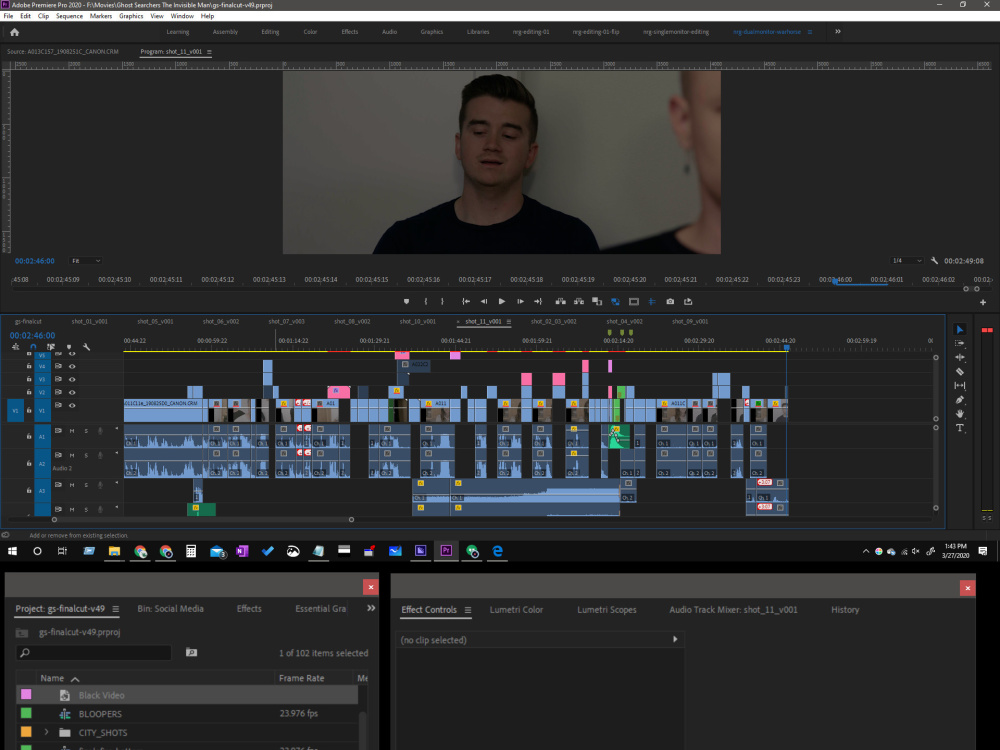Click timeline playhead timecode 00:02:46:00
This screenshot has width=1000, height=750.
click(33, 335)
